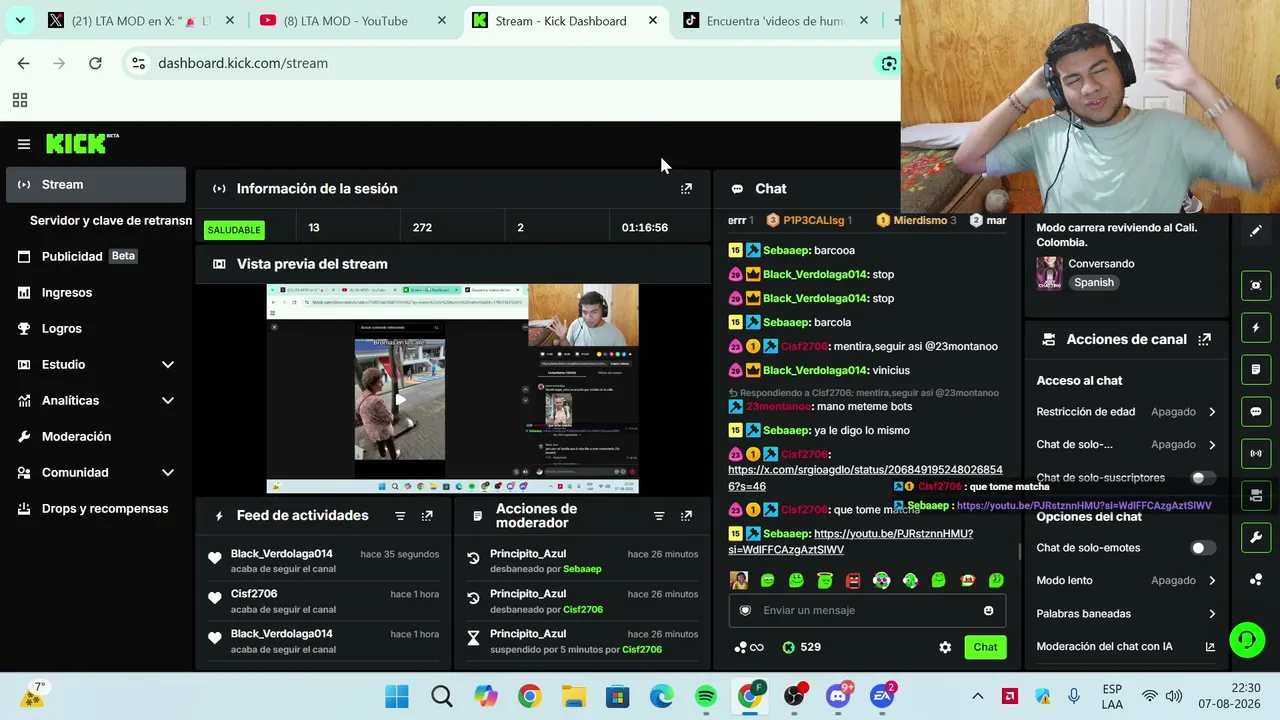
Task: Open the Windows Start menu
Action: 397,697
